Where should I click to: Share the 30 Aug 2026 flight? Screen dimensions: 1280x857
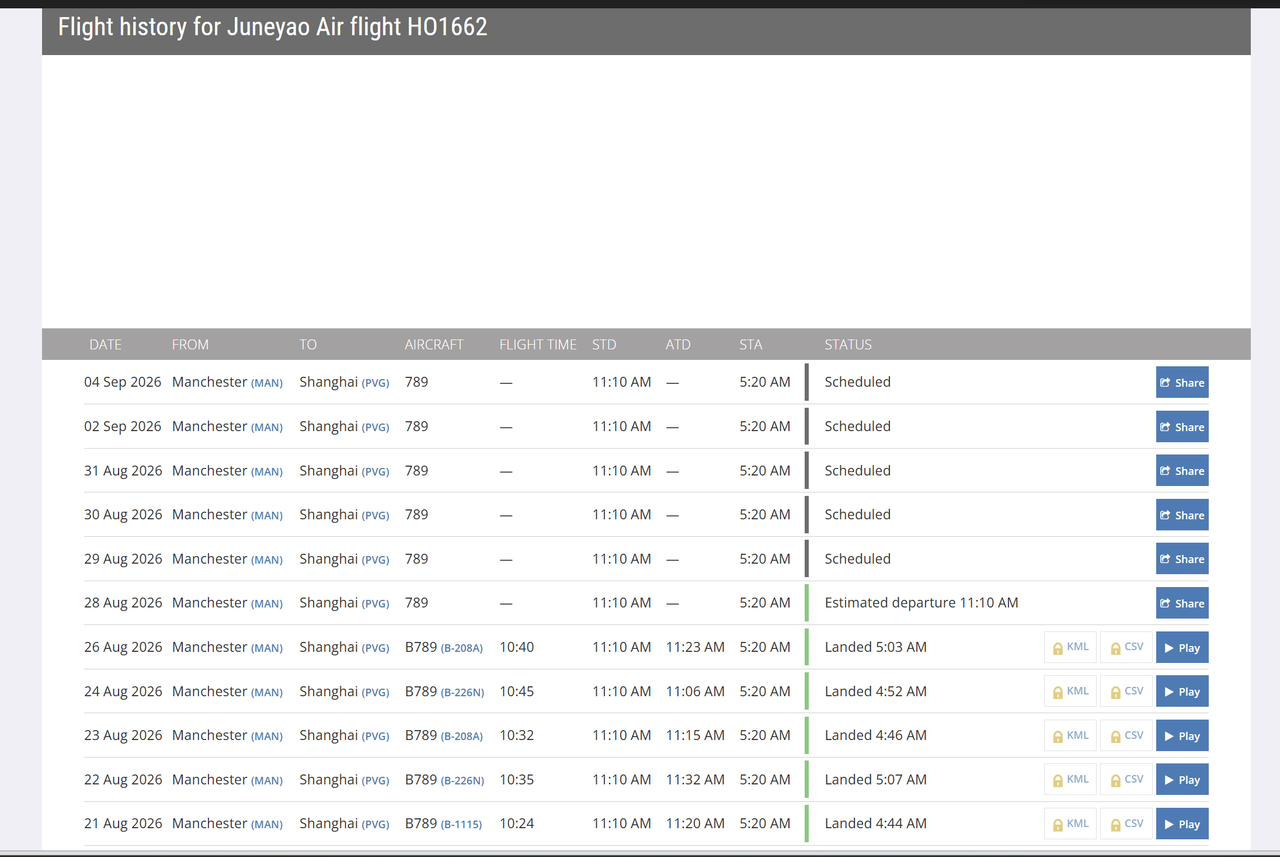(x=1182, y=515)
